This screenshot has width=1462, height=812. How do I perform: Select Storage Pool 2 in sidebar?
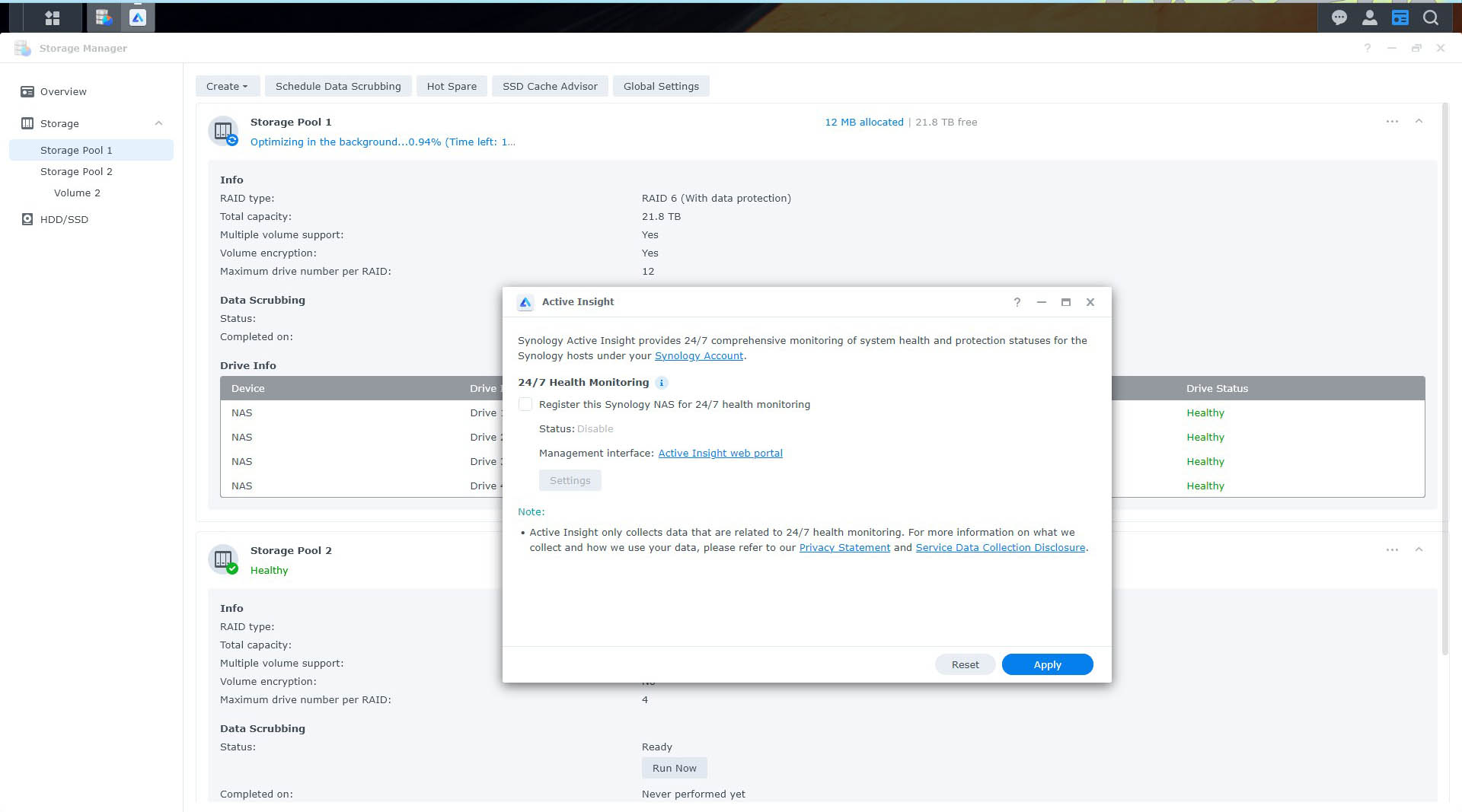tap(91, 171)
